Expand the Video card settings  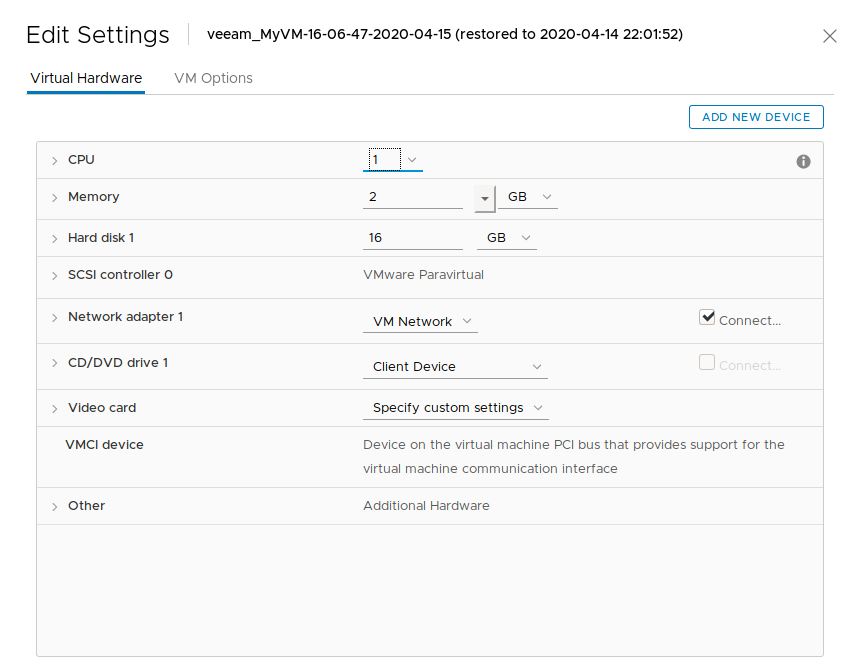coord(55,409)
